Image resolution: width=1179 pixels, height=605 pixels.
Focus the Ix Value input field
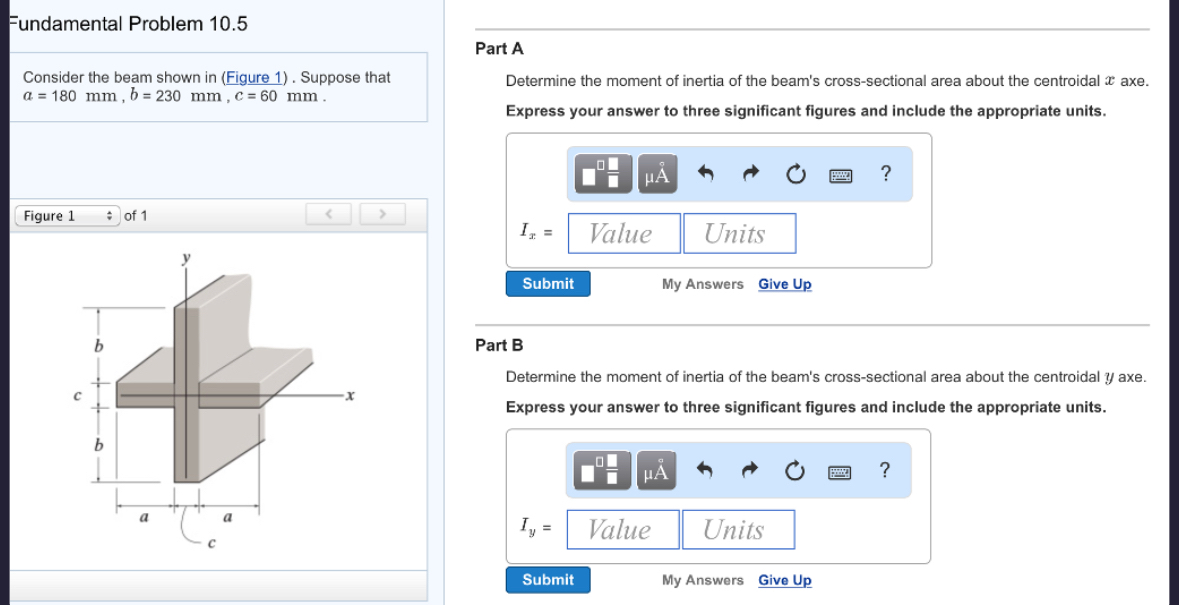tap(624, 234)
